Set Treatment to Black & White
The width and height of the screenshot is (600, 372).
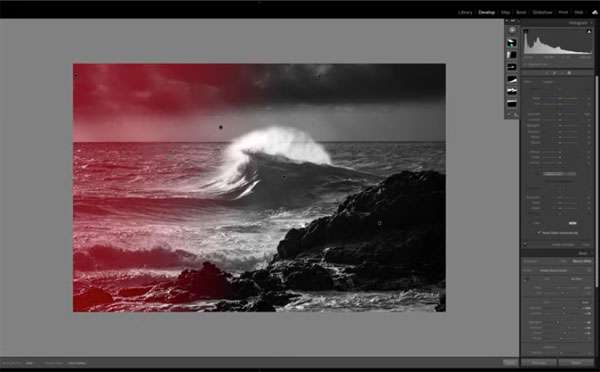(x=582, y=261)
